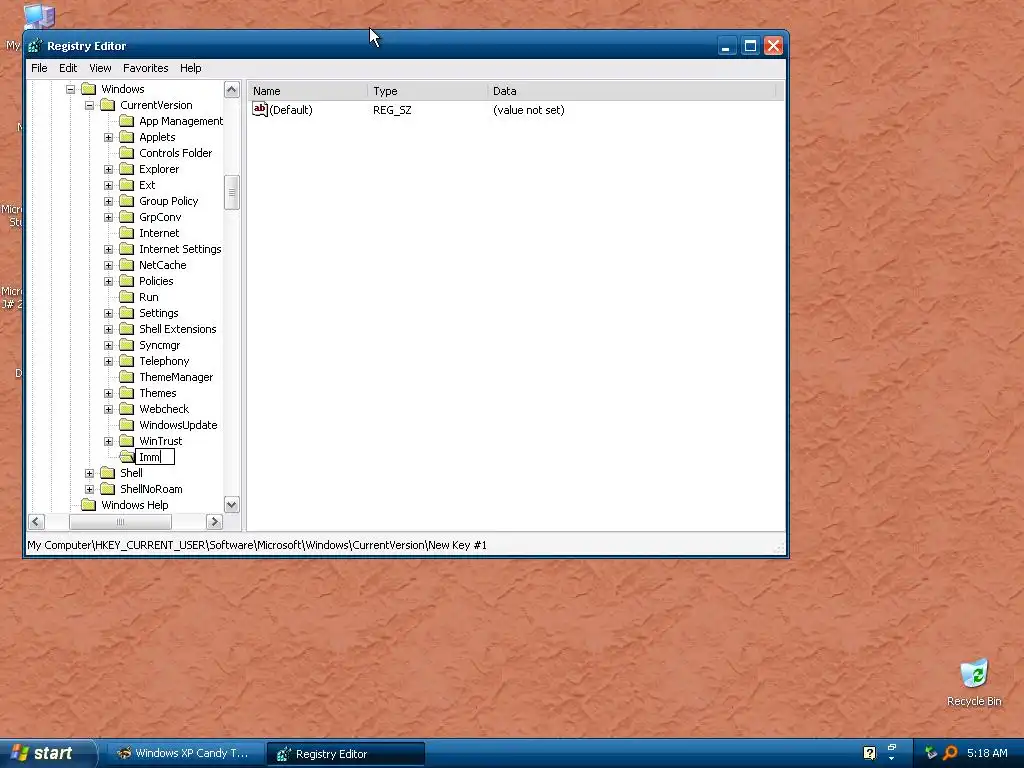Open the Favorites menu
This screenshot has width=1024, height=768.
(x=146, y=68)
